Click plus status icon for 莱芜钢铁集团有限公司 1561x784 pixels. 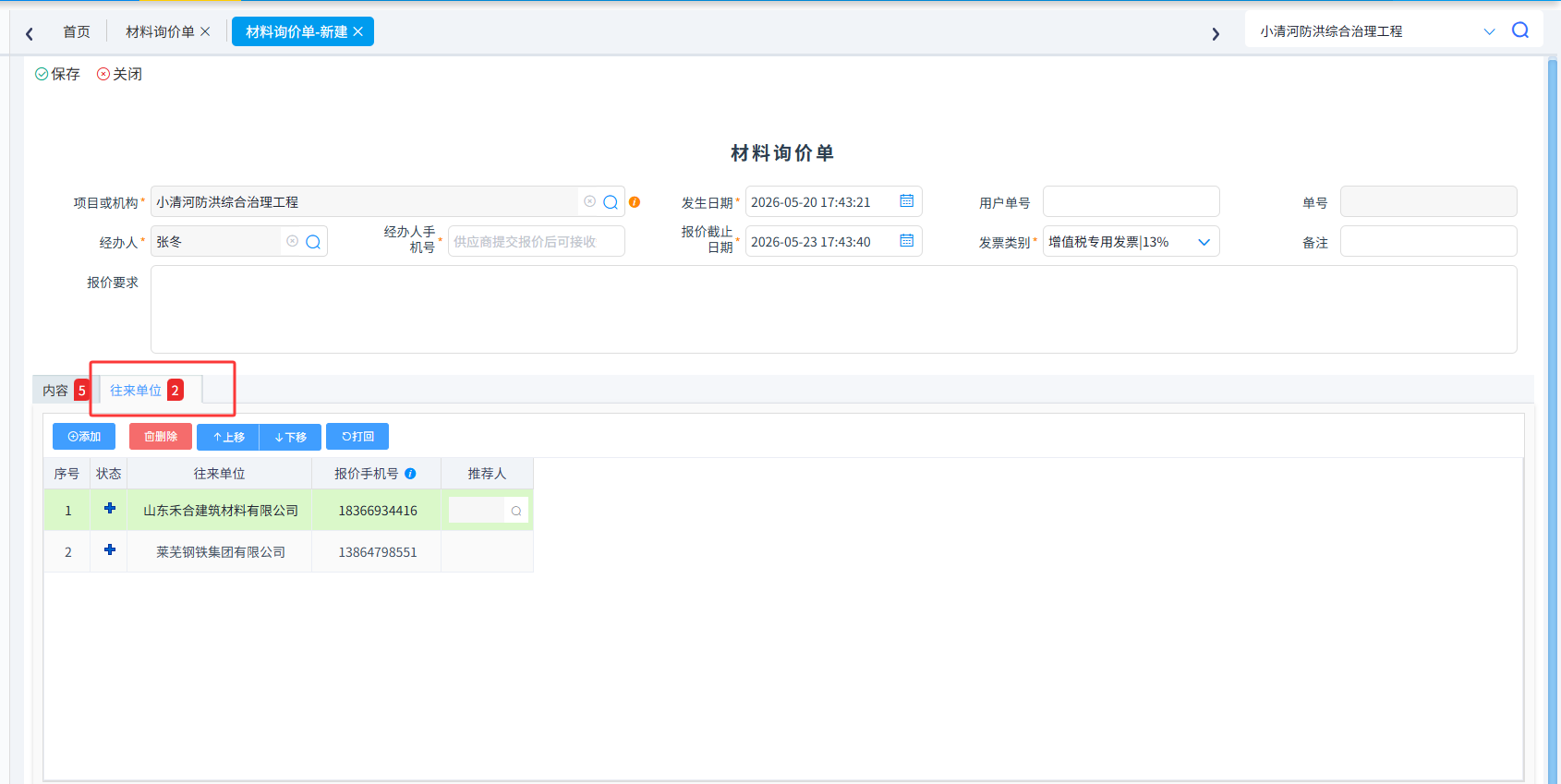pyautogui.click(x=110, y=549)
